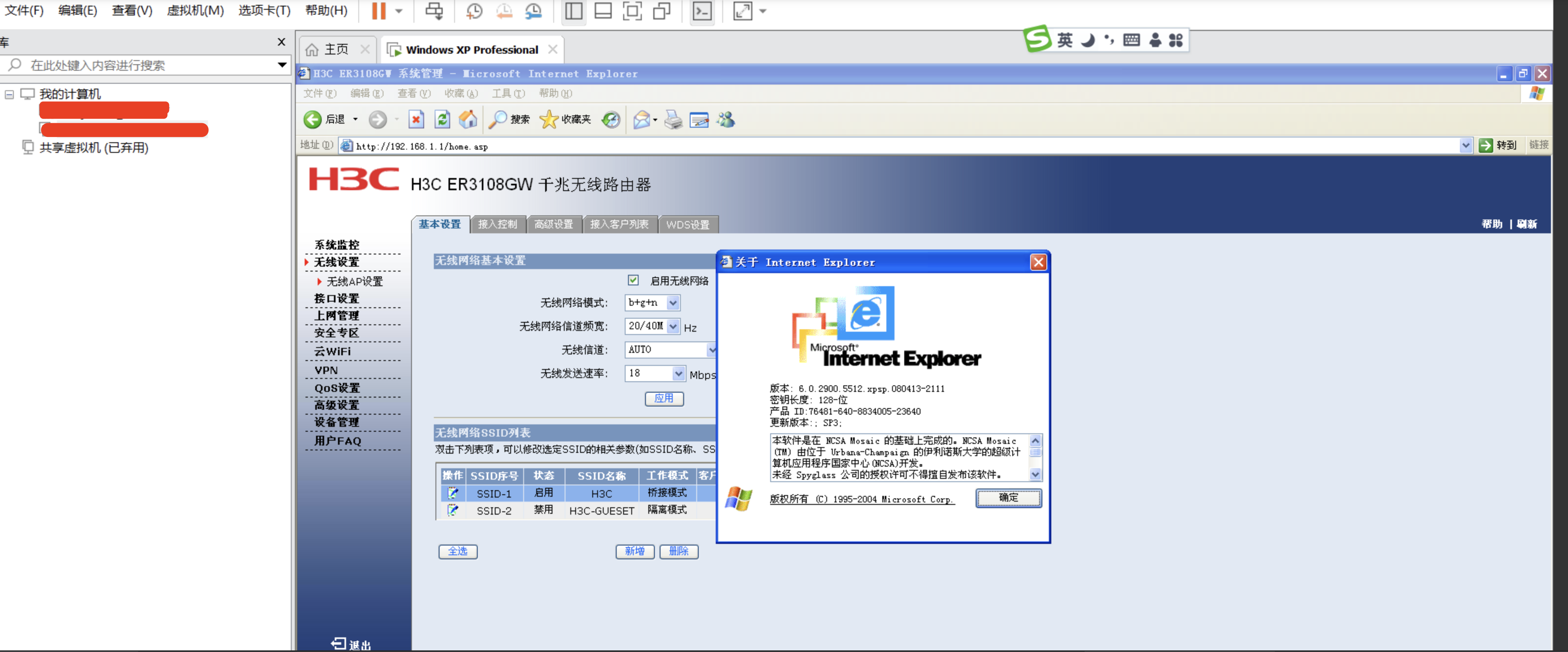The height and width of the screenshot is (652, 1568).
Task: Click the 应用 button
Action: coord(663,398)
